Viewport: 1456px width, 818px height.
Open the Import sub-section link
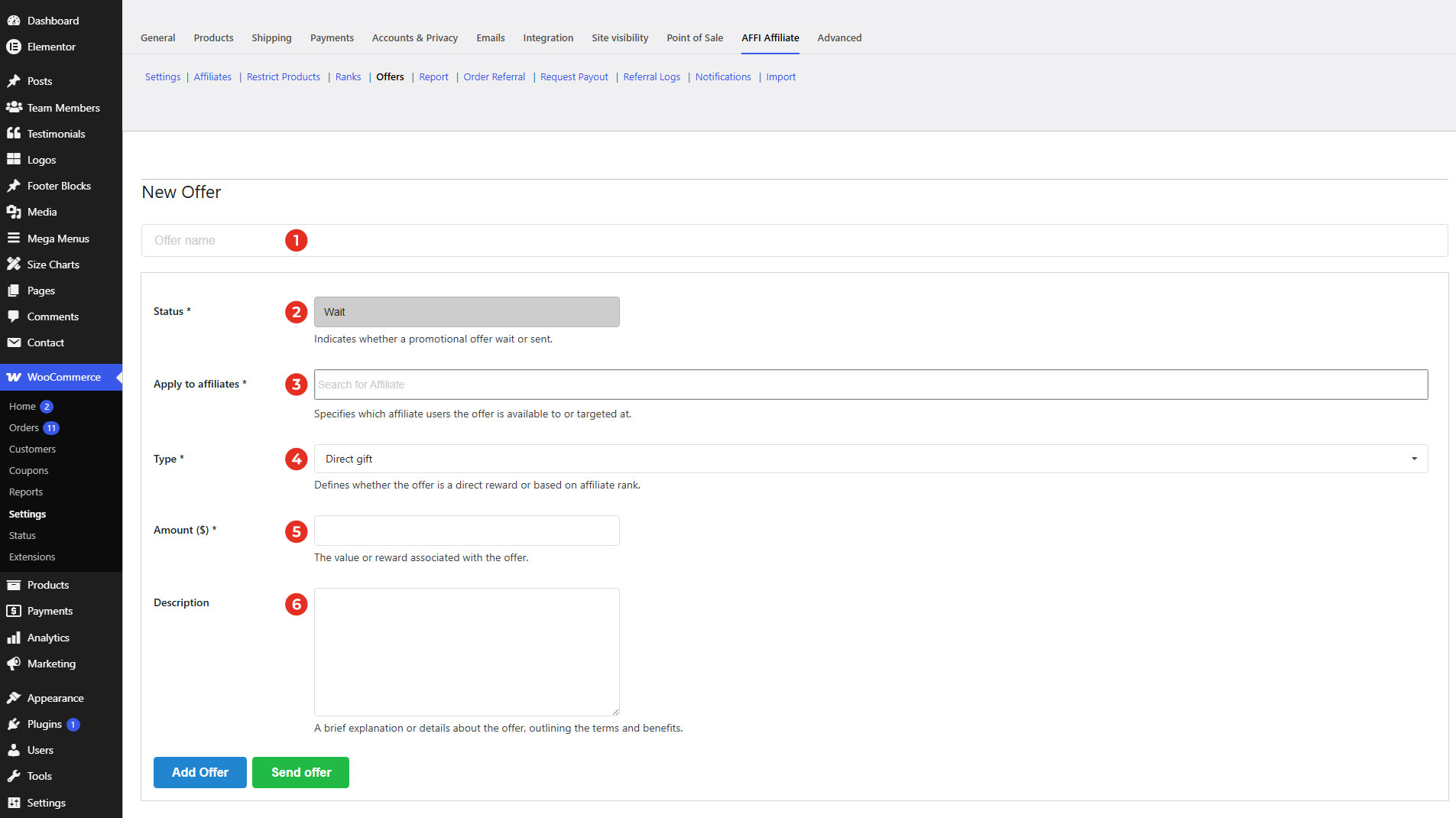point(781,76)
